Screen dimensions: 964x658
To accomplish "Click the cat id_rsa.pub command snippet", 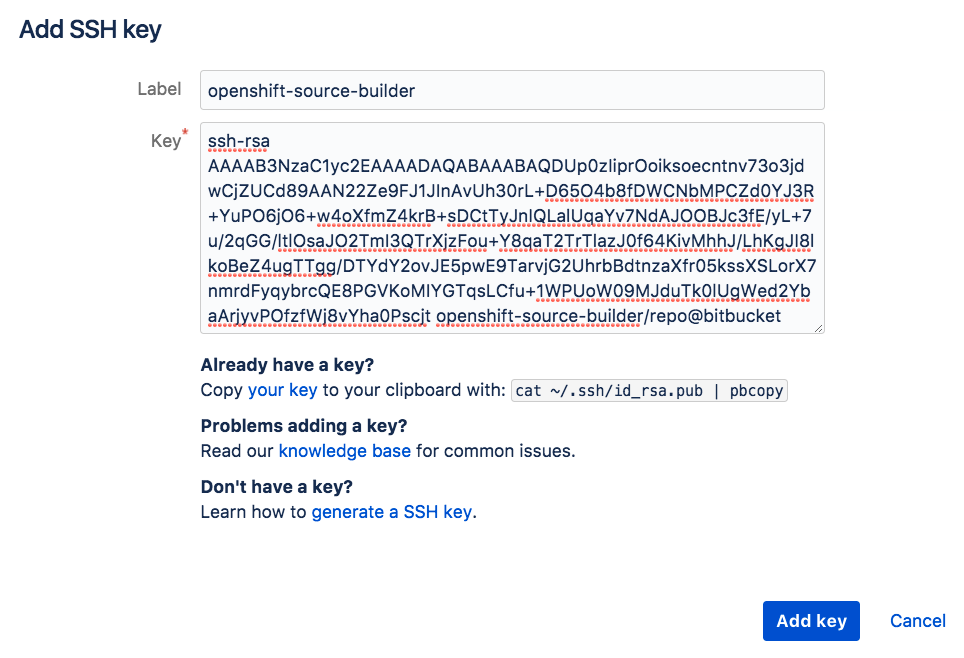I will [x=650, y=391].
